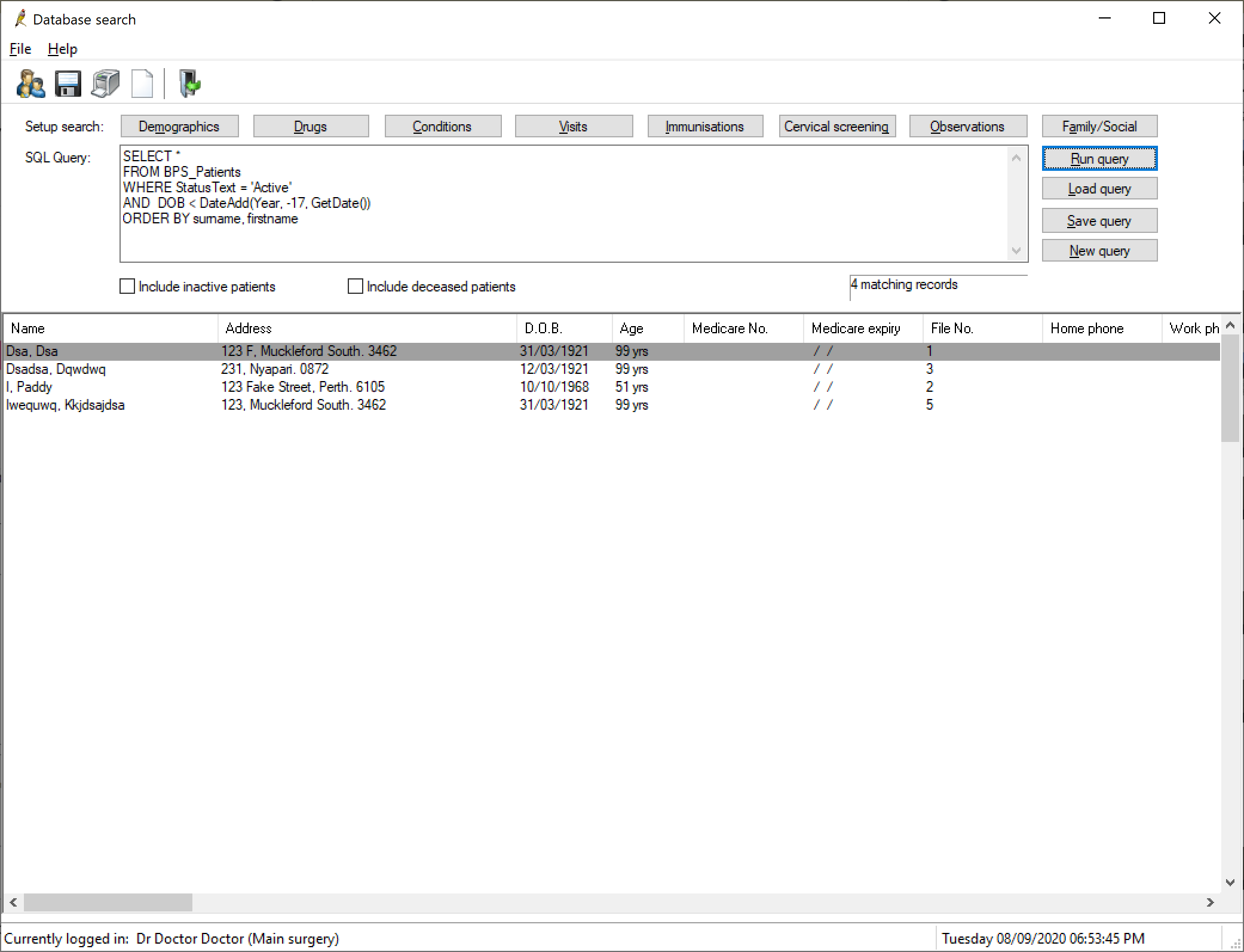Click the results scroll down arrow

pyautogui.click(x=1230, y=882)
